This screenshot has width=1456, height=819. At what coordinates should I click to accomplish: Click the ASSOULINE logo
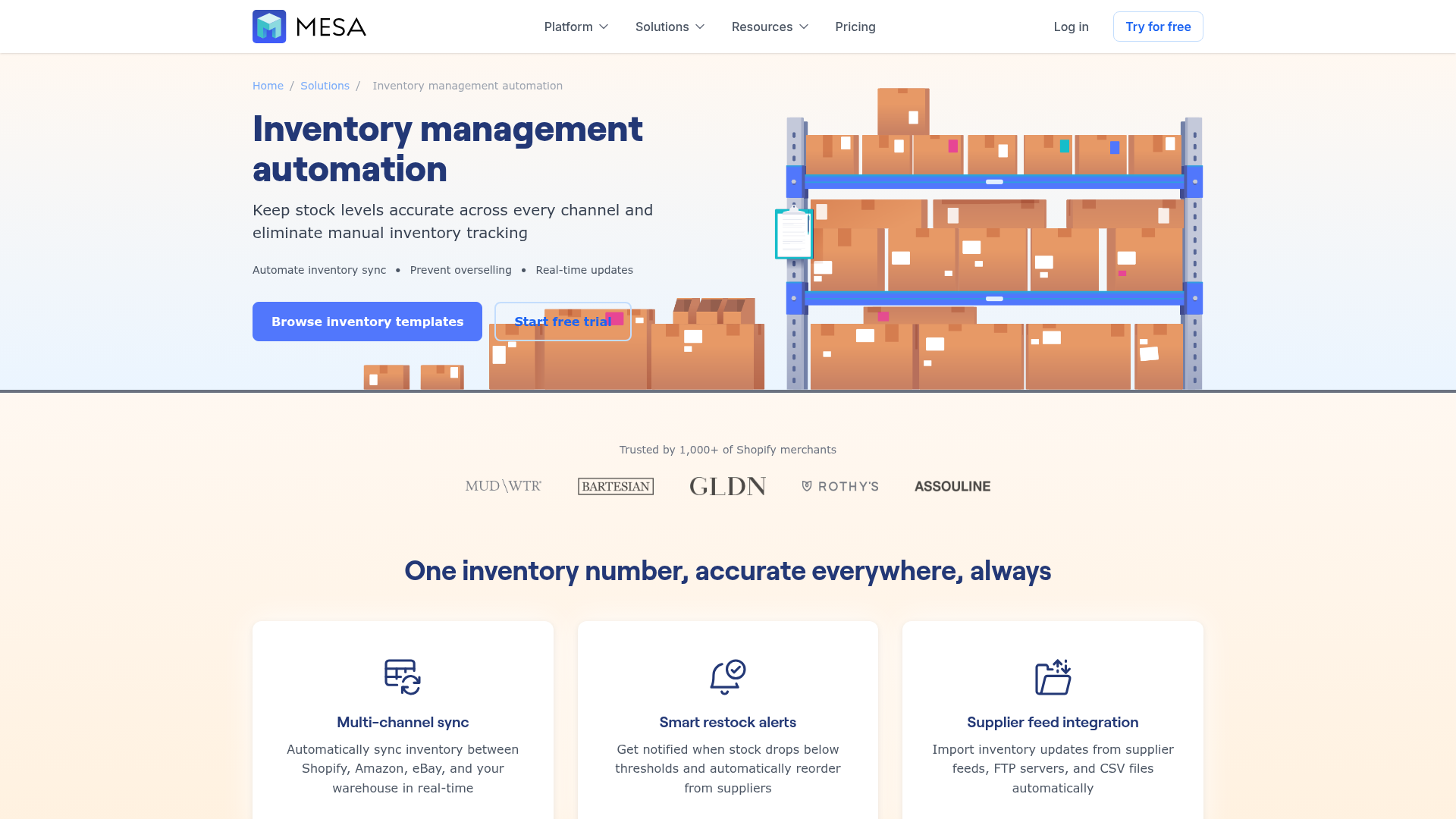[952, 486]
